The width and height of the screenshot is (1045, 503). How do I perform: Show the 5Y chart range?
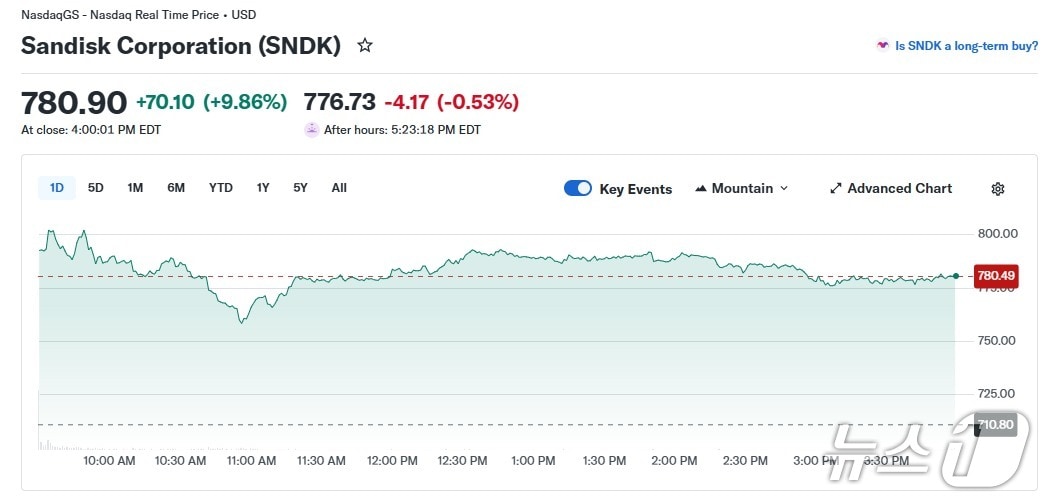pyautogui.click(x=300, y=187)
